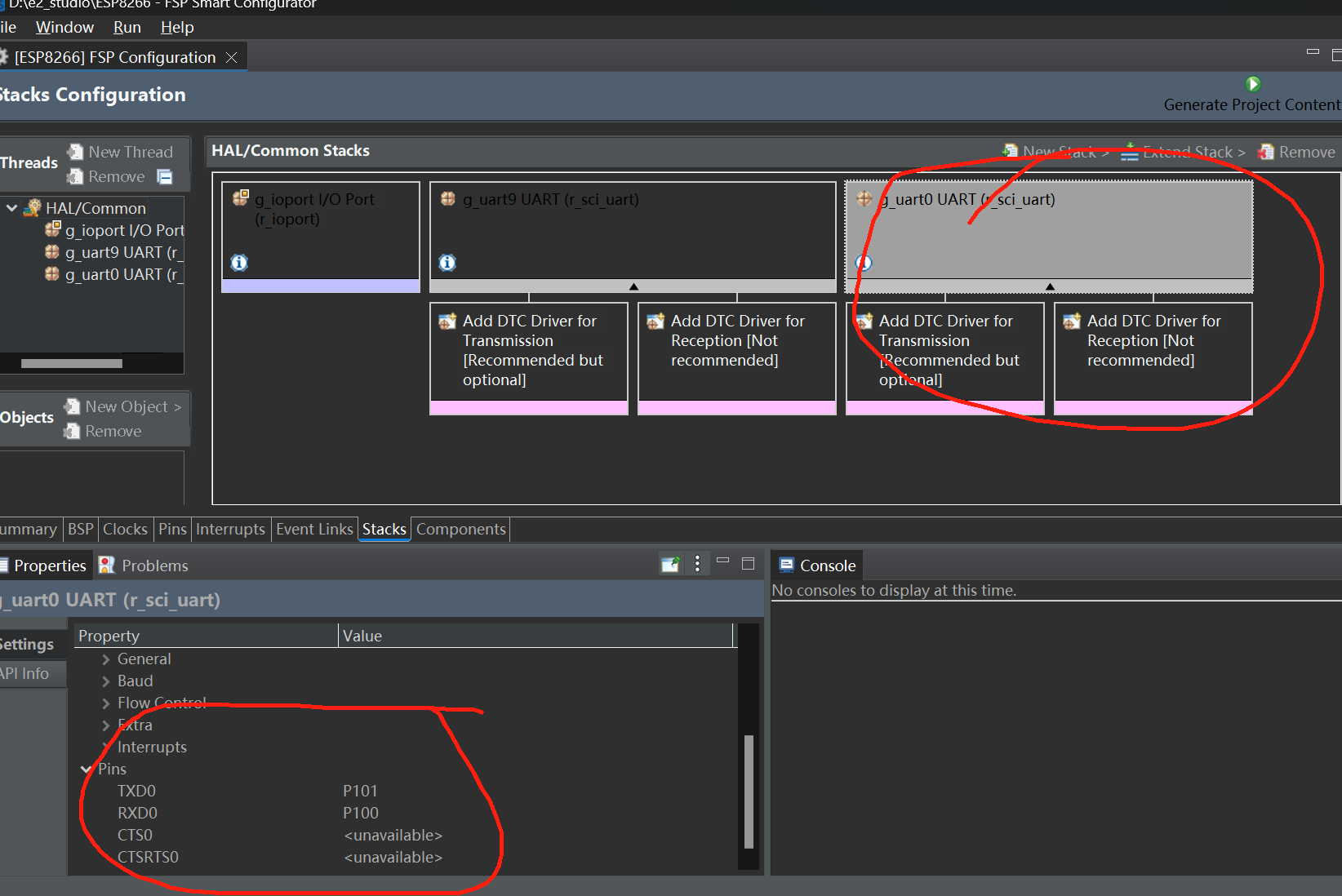The image size is (1342, 896).
Task: Click the green Generate Project Content icon
Action: coord(1253,84)
